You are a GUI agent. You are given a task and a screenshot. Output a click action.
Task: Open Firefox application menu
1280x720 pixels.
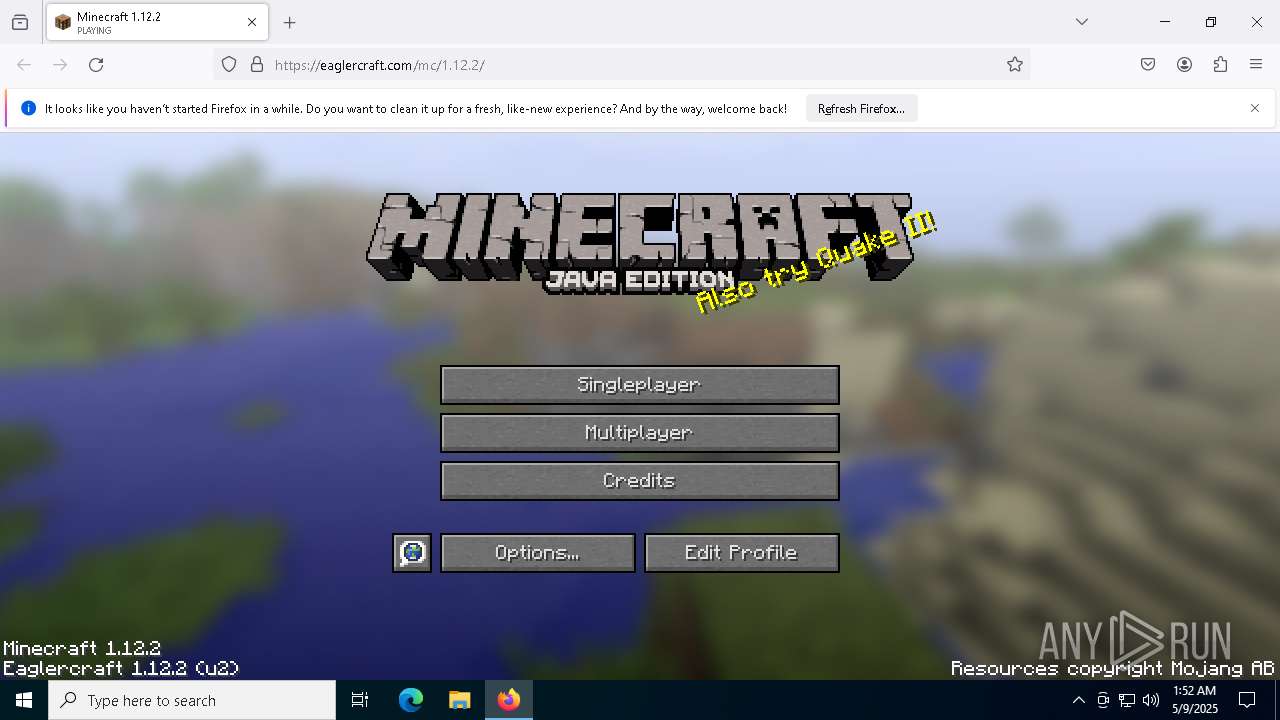point(1256,65)
